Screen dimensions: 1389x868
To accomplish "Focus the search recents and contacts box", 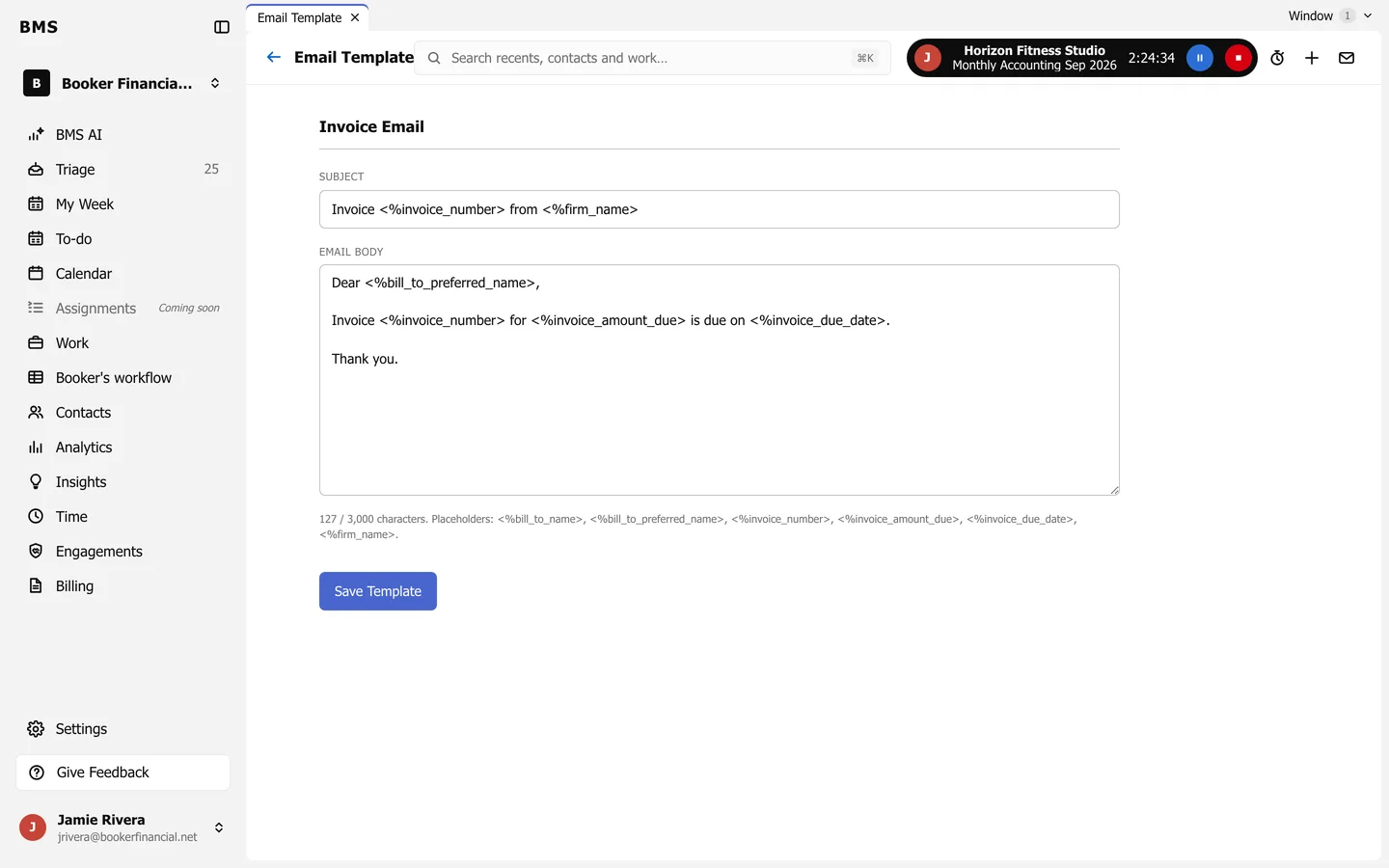I will [652, 58].
